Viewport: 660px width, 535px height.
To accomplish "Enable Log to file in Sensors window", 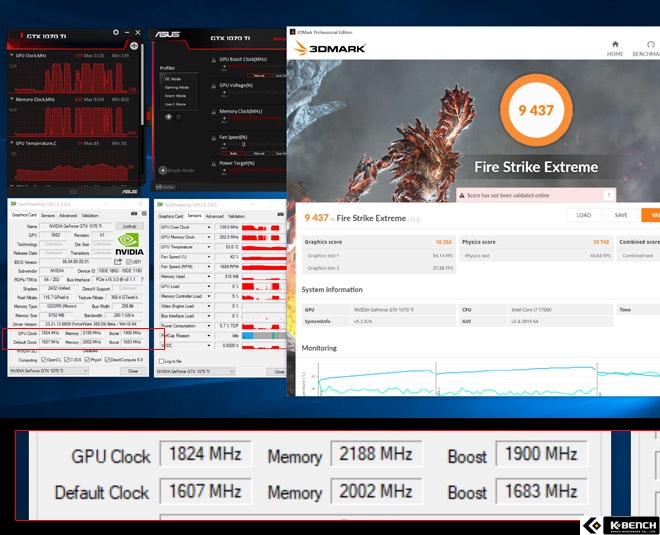I will 161,361.
